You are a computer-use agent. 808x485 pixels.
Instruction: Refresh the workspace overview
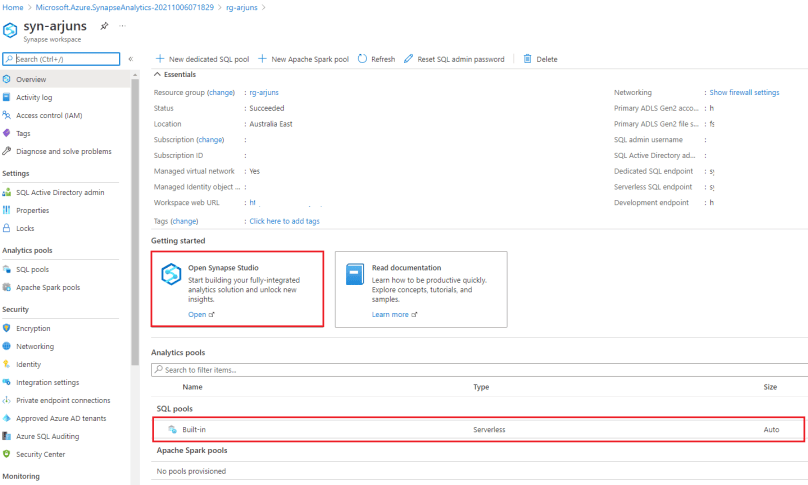point(377,59)
